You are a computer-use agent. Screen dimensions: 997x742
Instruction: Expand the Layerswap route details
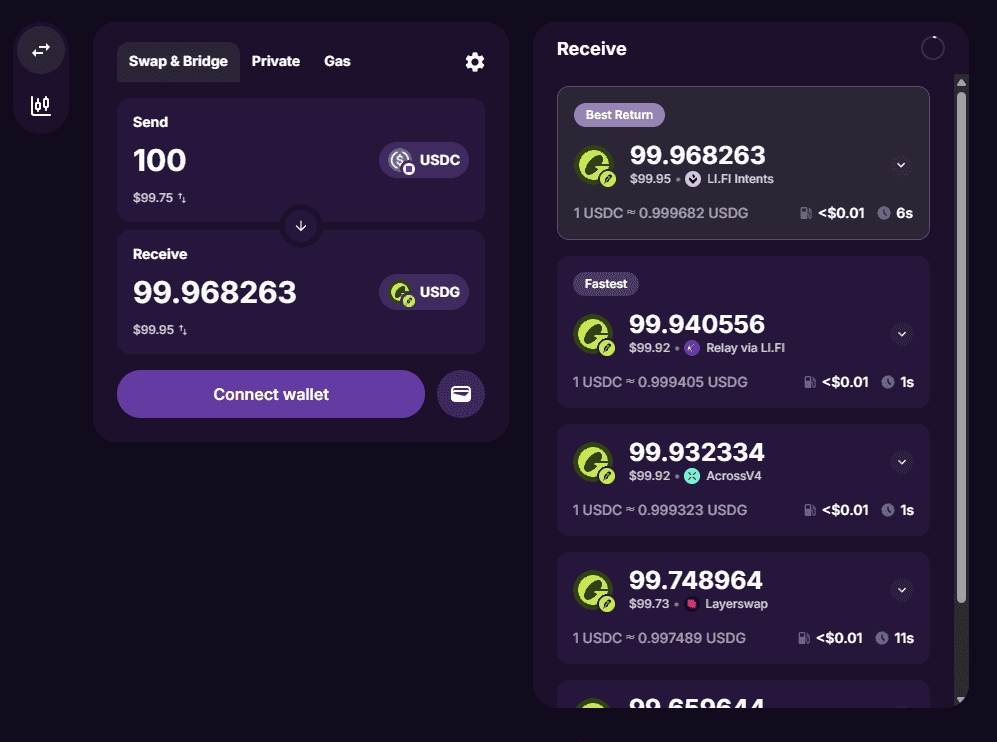pyautogui.click(x=902, y=590)
